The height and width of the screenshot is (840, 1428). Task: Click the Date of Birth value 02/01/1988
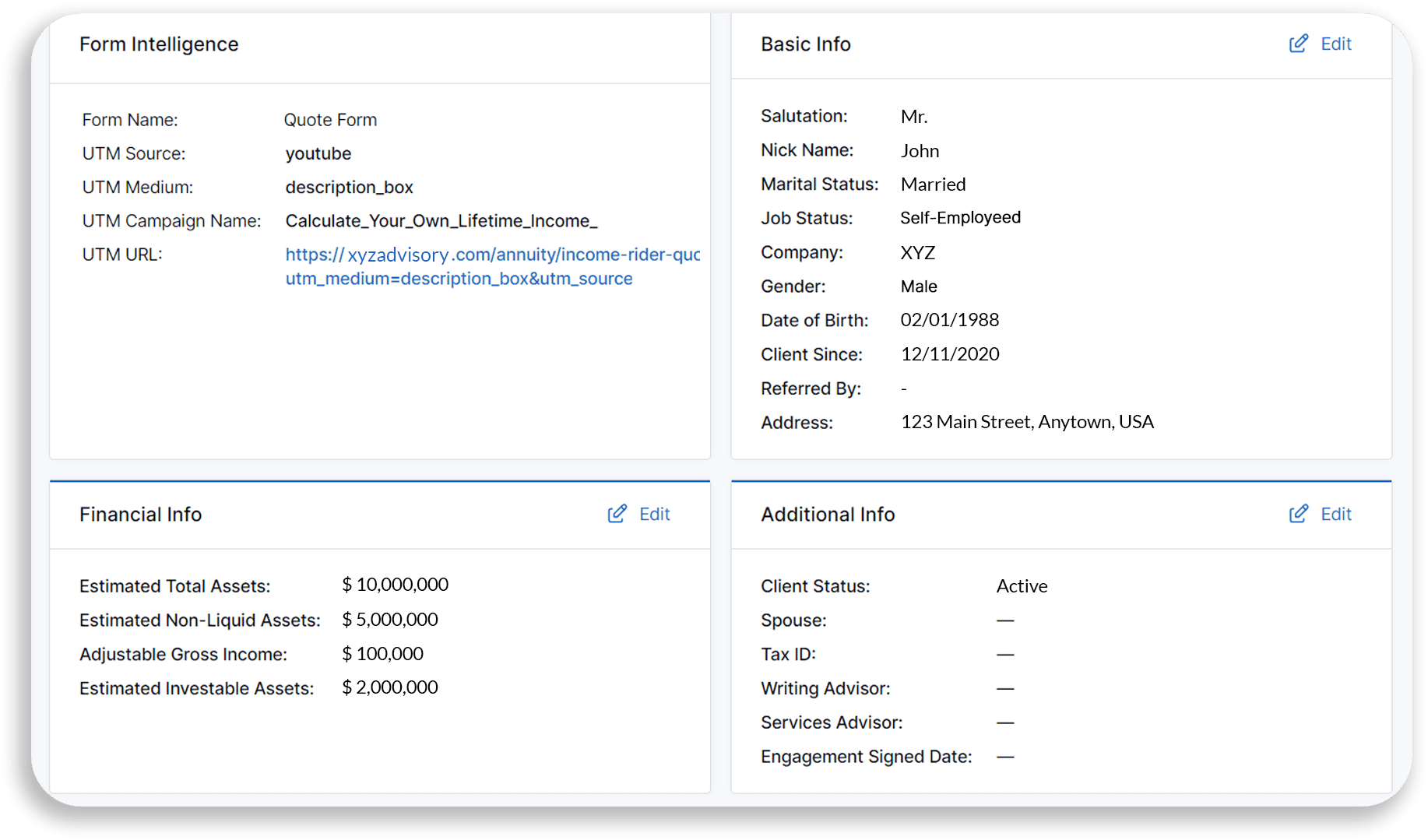[x=949, y=320]
